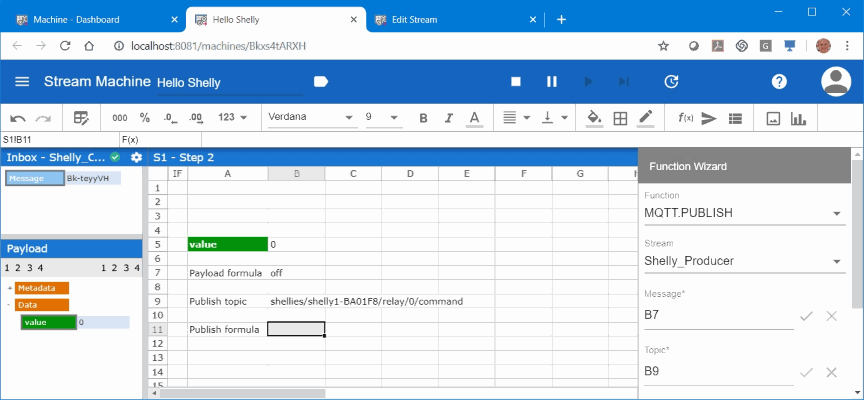Click the insert function f(x) icon

coord(685,118)
